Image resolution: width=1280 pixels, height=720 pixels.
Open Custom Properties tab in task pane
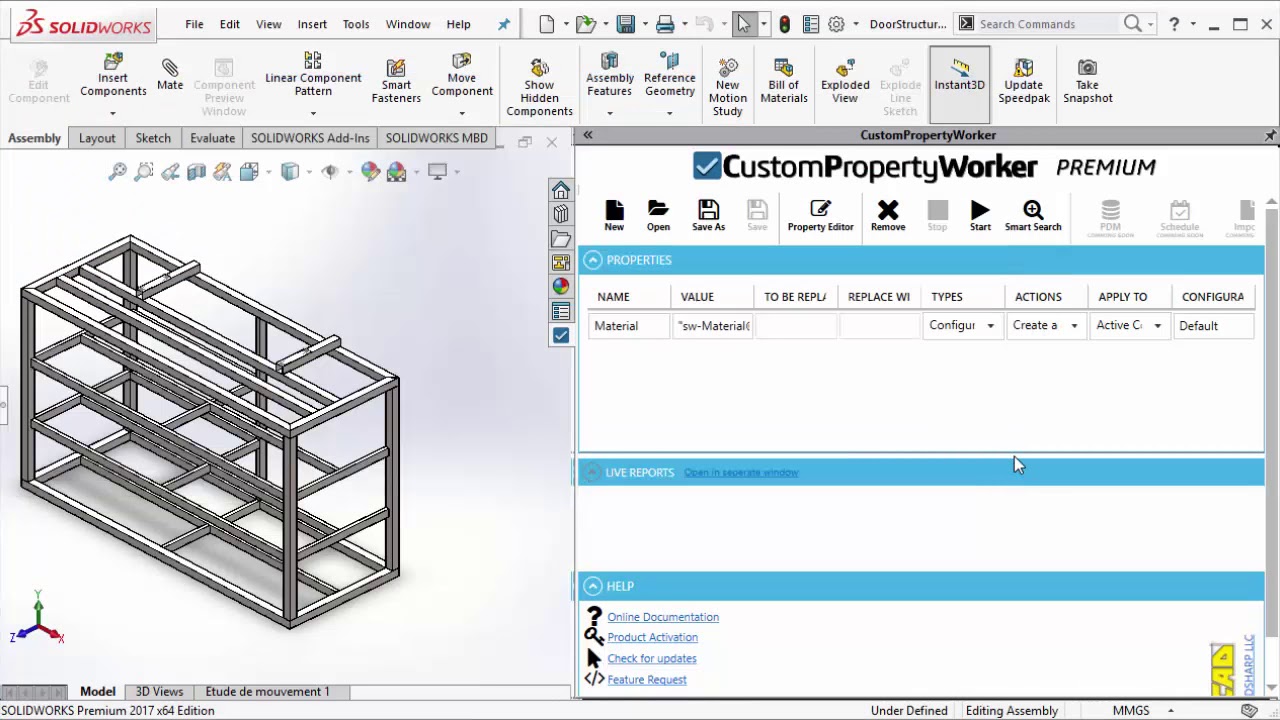[561, 311]
